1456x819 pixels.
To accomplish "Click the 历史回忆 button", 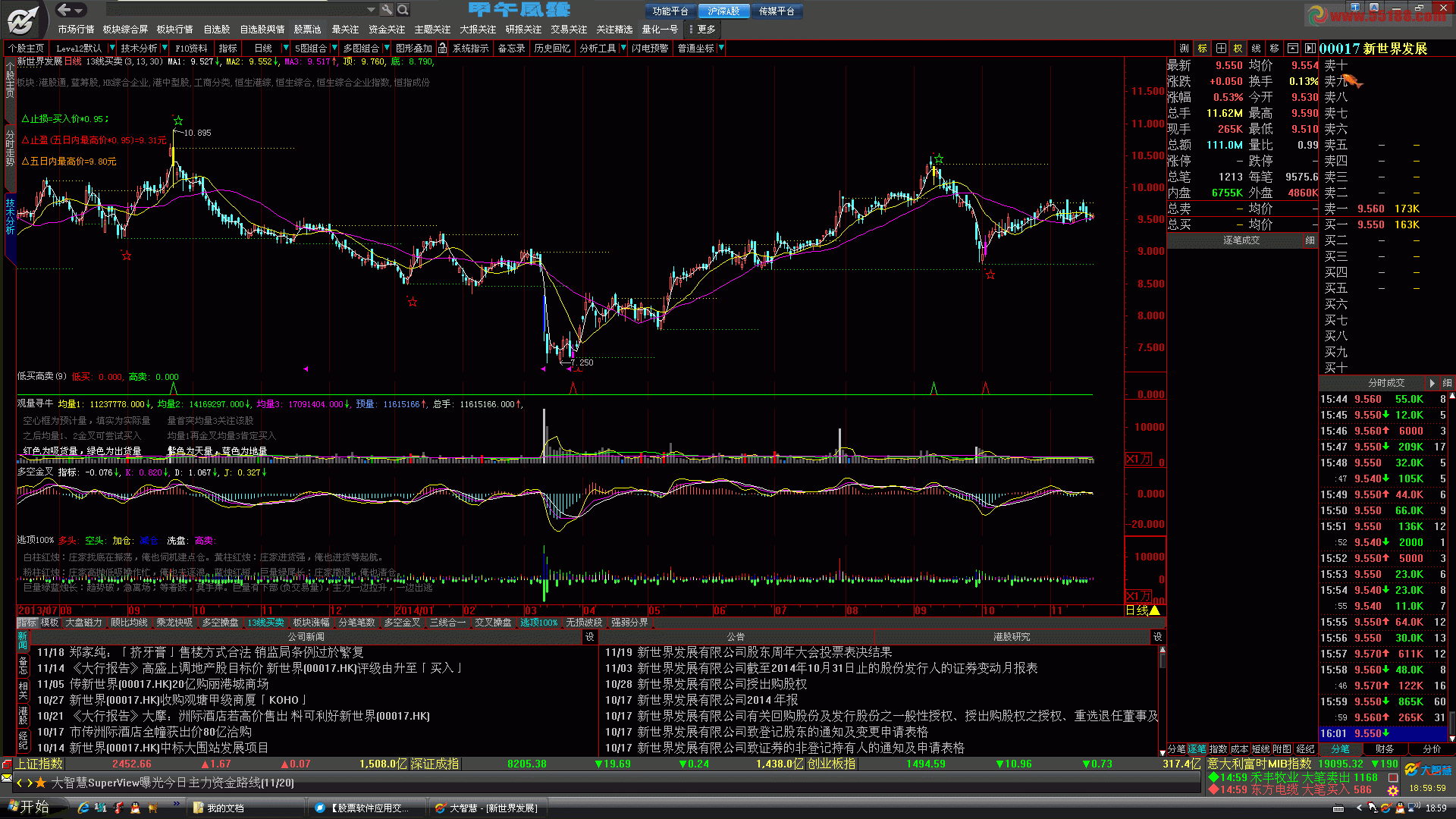I will tap(551, 48).
